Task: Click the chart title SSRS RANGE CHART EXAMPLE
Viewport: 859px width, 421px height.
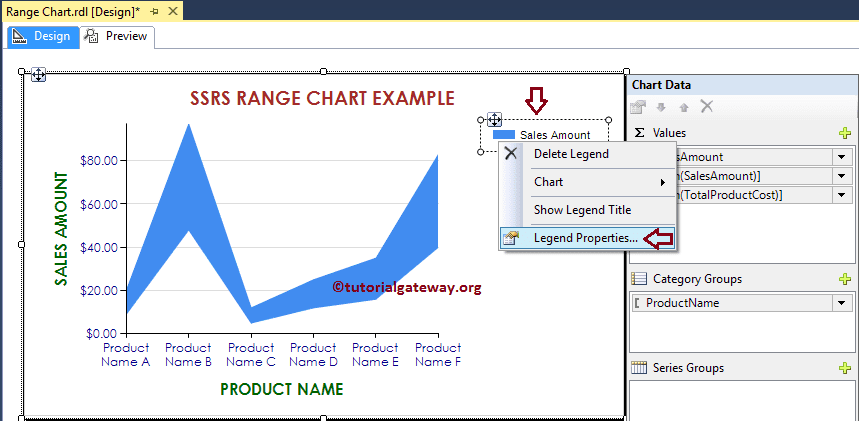Action: (x=322, y=98)
